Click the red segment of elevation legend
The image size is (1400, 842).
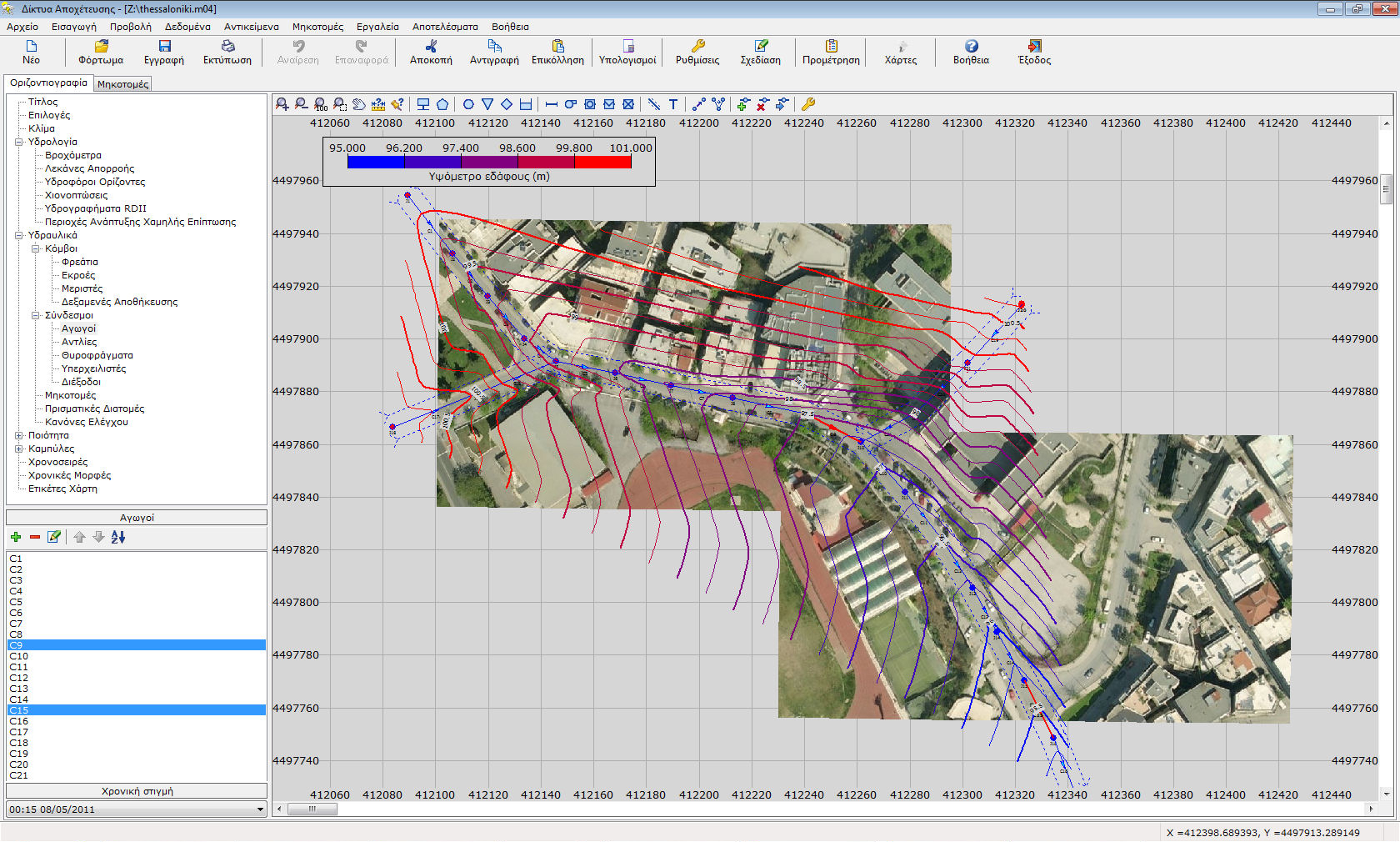[602, 162]
